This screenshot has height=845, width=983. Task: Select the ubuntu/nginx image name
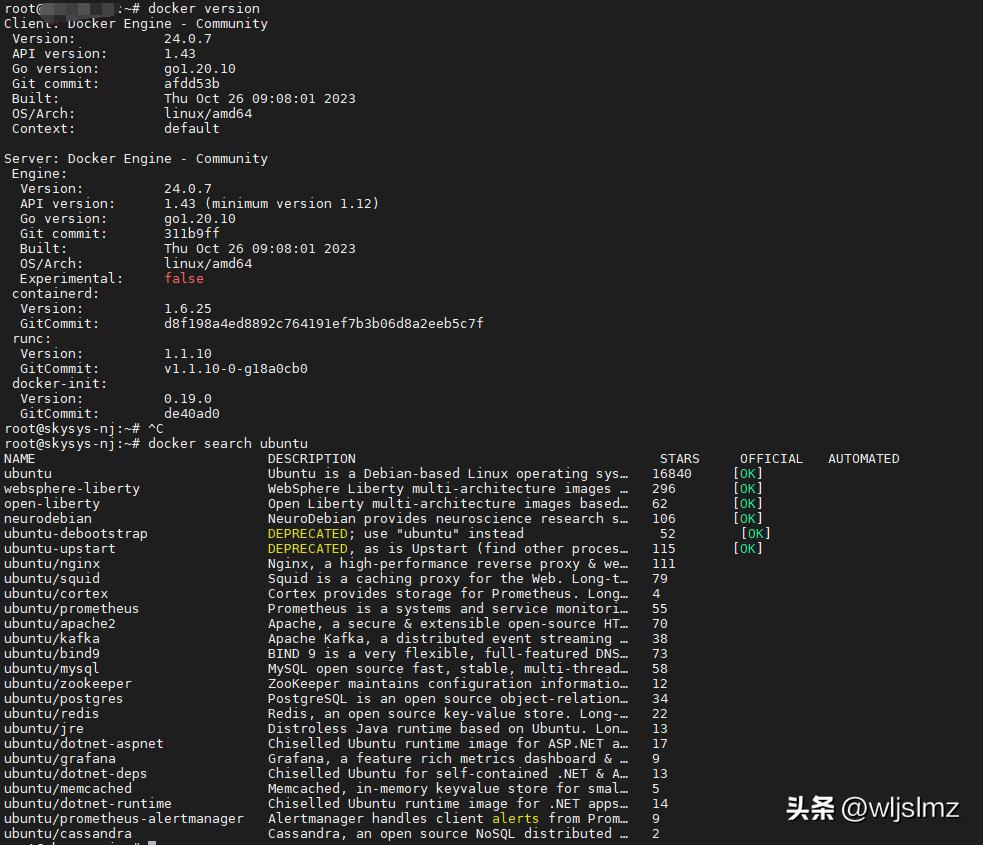52,563
